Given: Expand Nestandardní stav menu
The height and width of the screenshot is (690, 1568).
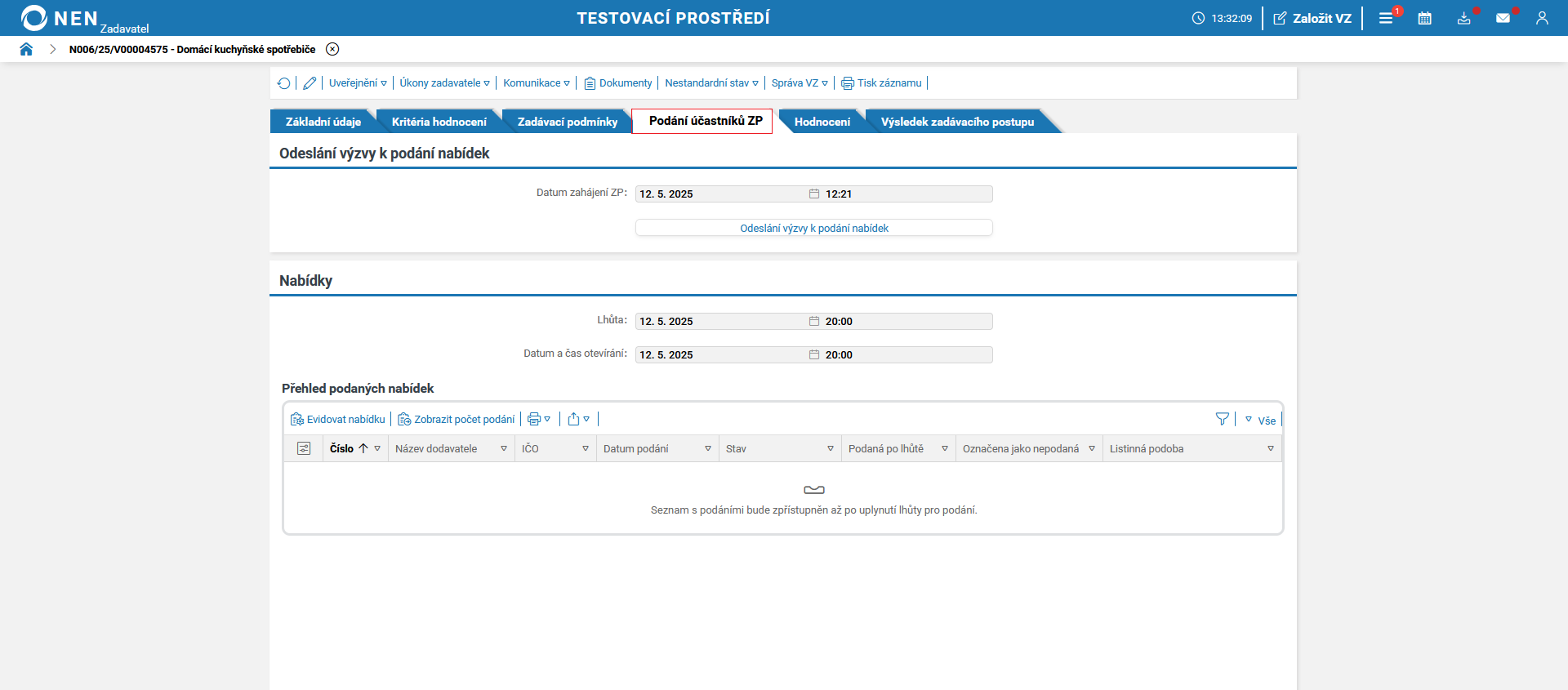Looking at the screenshot, I should [711, 83].
